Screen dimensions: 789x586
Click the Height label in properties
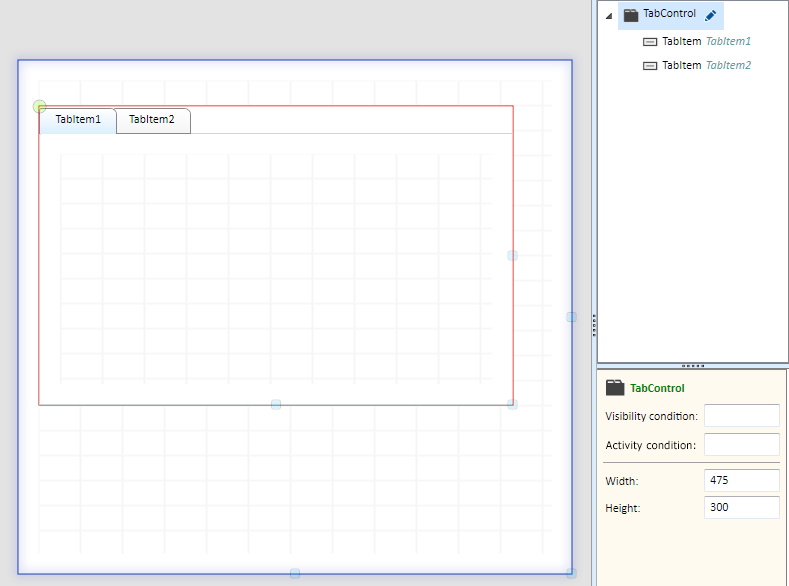(623, 508)
